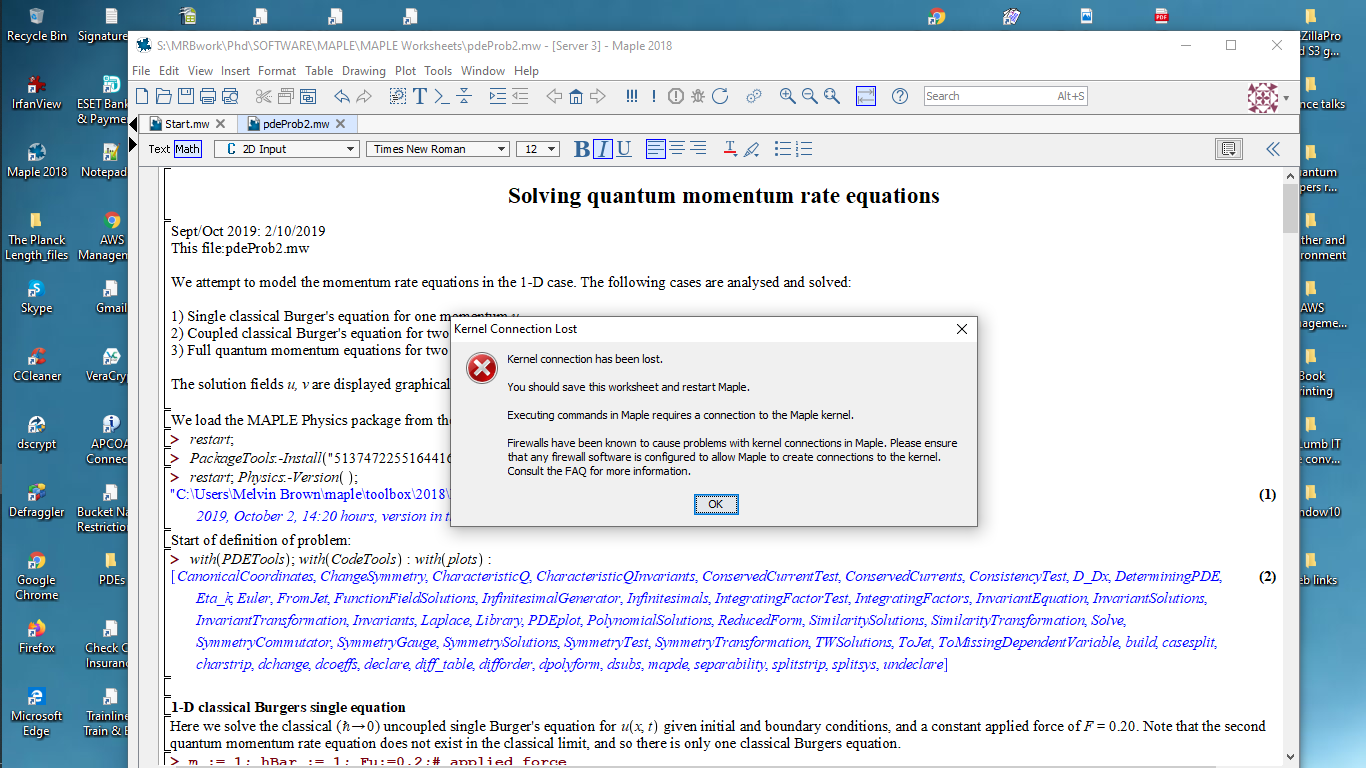Click the worksheet vertical scrollbar thumb
This screenshot has width=1366, height=768.
1290,208
